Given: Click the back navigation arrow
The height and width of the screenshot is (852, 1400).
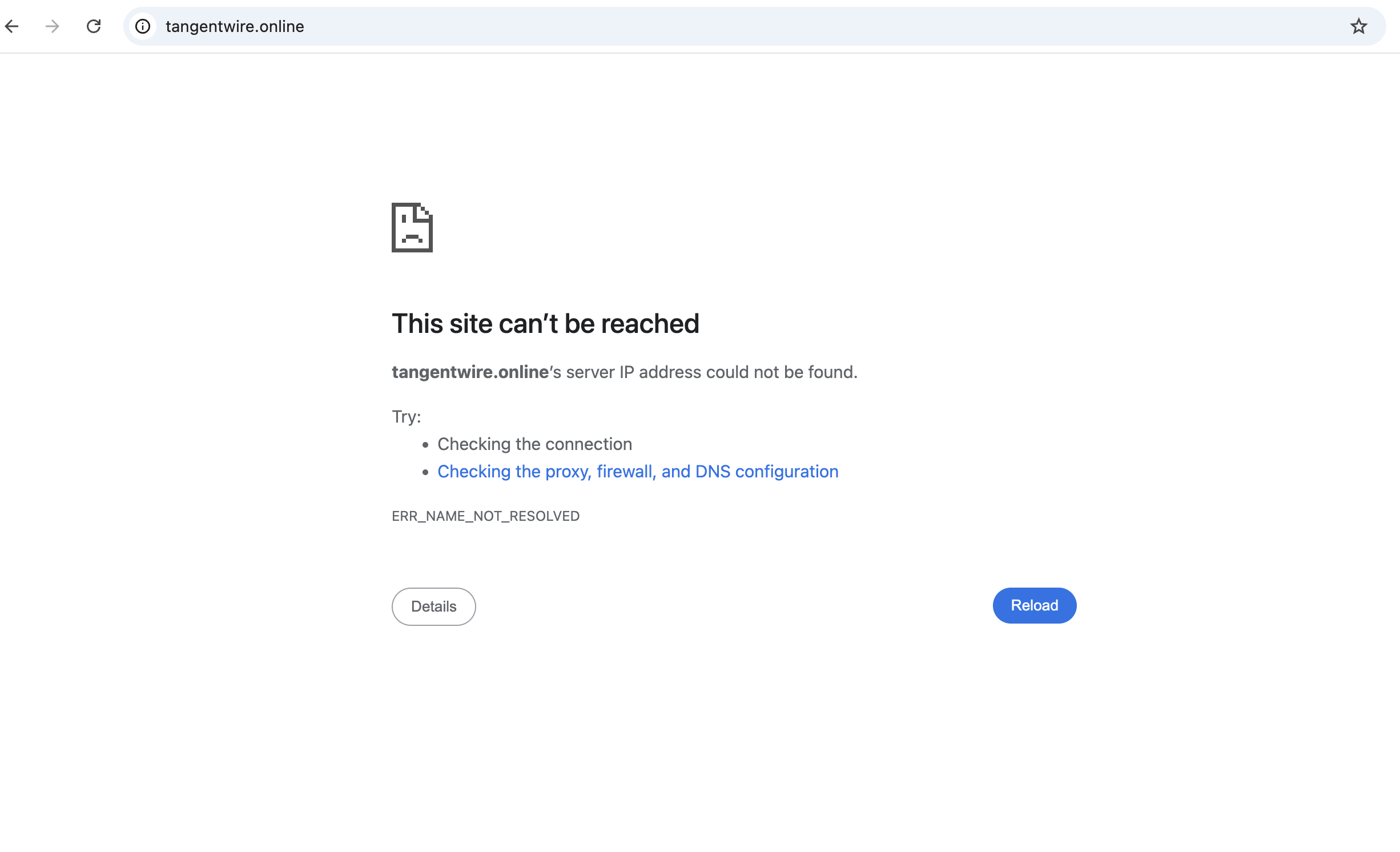Looking at the screenshot, I should [x=12, y=26].
